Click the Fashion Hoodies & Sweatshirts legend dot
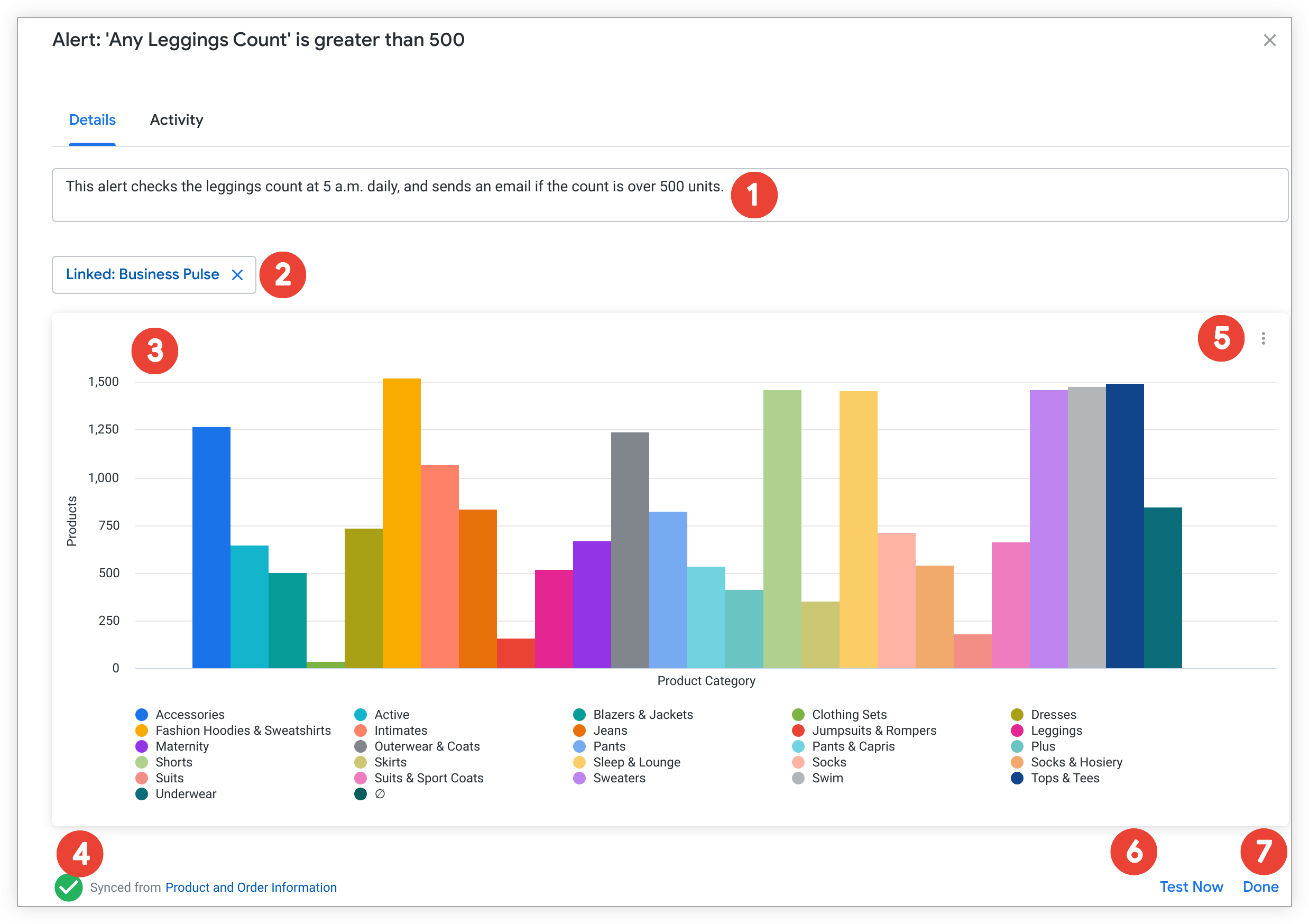The height and width of the screenshot is (924, 1309). [142, 730]
